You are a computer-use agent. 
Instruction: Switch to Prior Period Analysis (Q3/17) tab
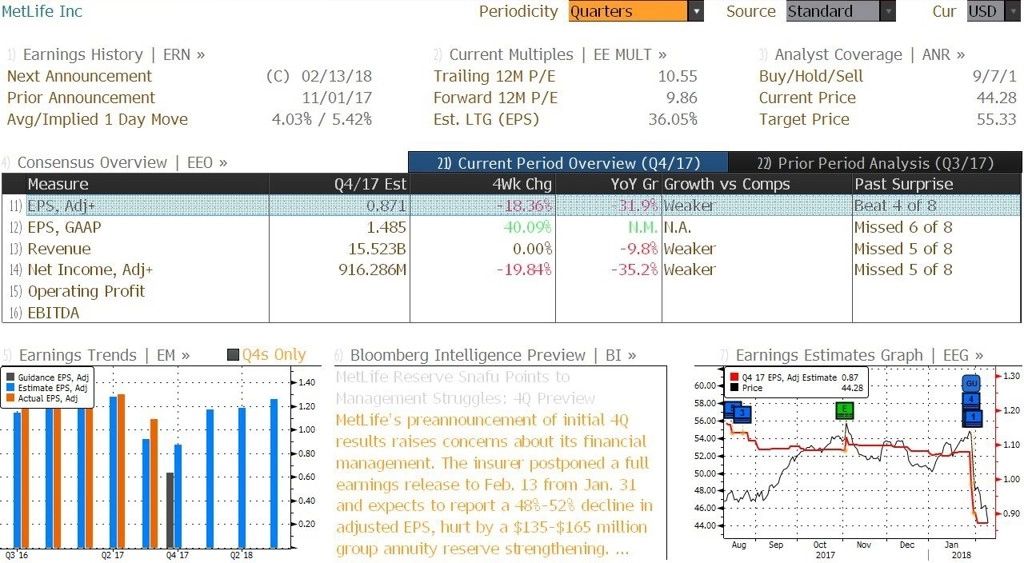click(x=874, y=163)
